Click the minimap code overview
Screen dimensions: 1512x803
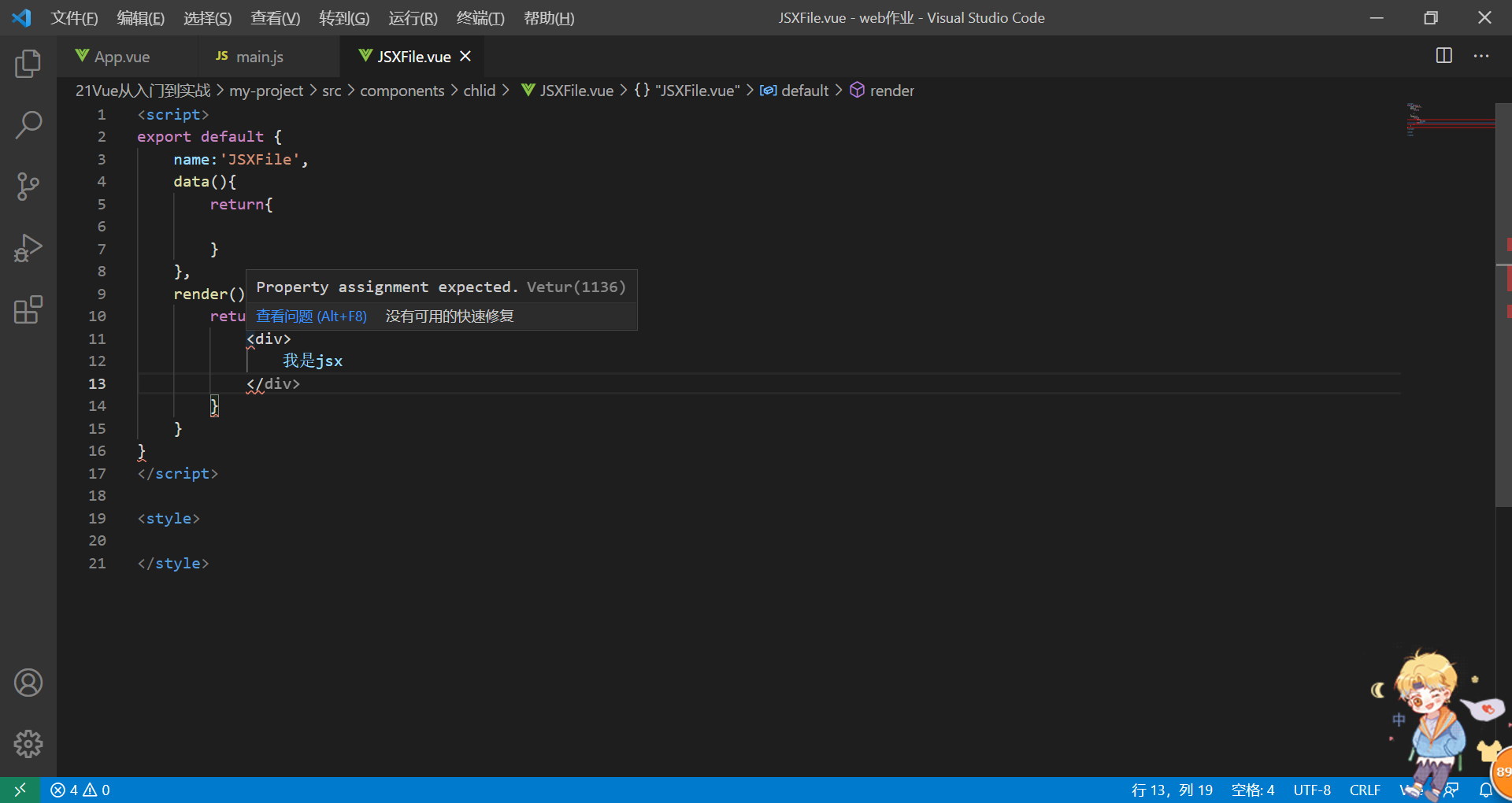tap(1449, 120)
